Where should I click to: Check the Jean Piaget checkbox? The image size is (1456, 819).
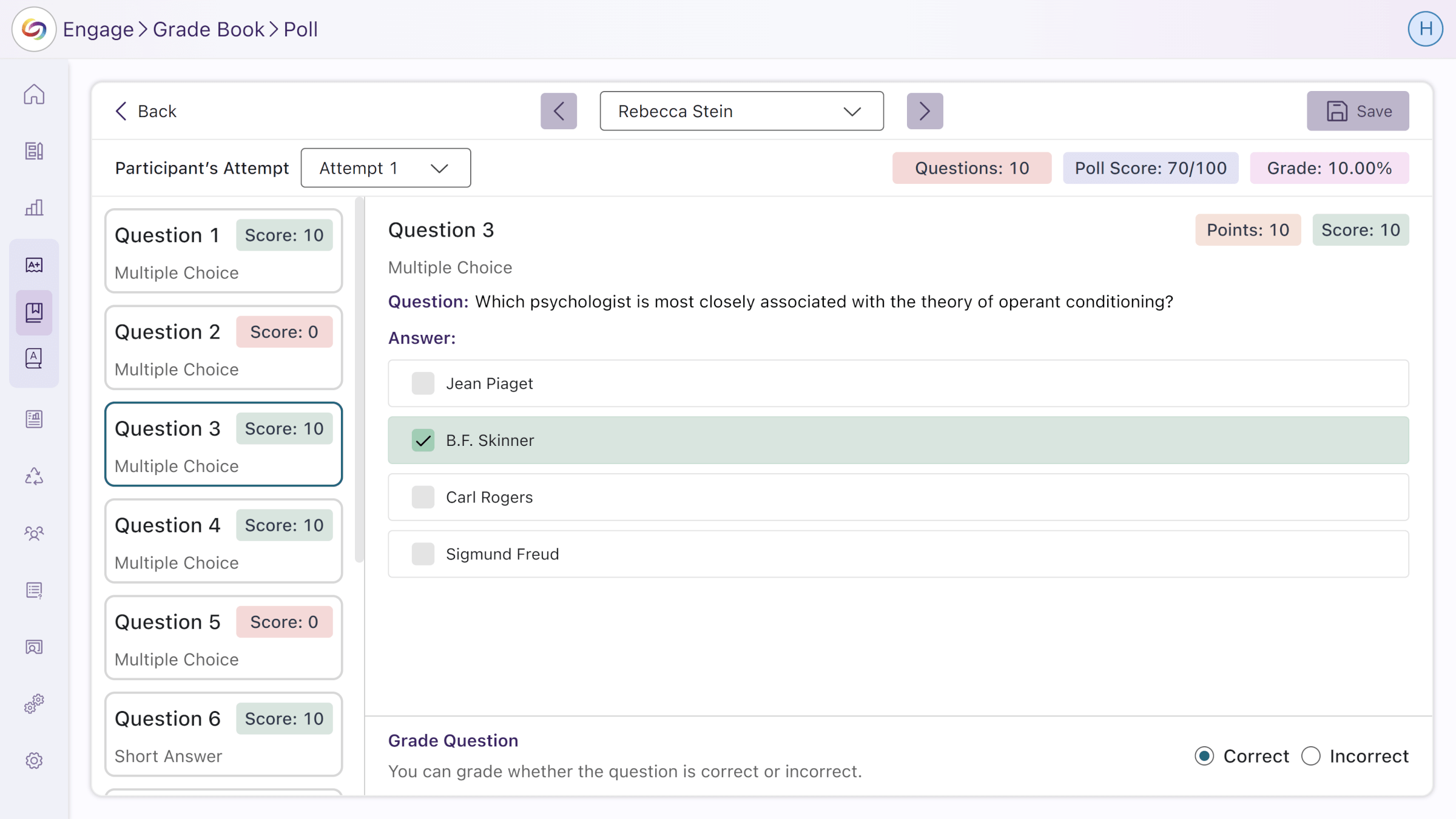[x=423, y=383]
